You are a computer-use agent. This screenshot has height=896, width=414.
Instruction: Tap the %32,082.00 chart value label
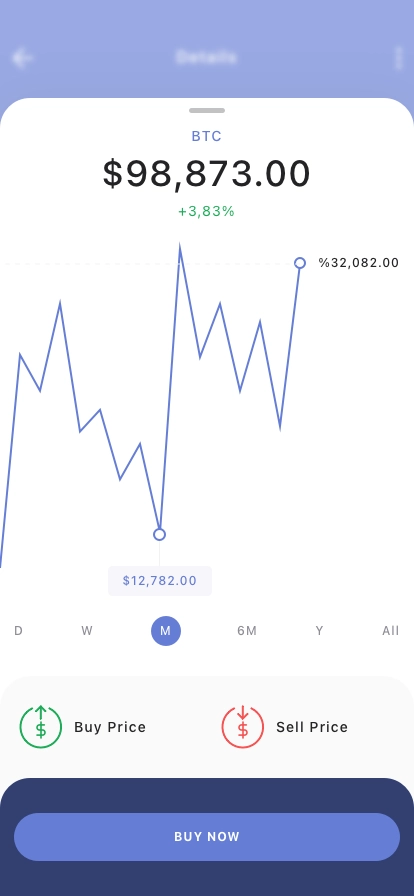point(359,263)
